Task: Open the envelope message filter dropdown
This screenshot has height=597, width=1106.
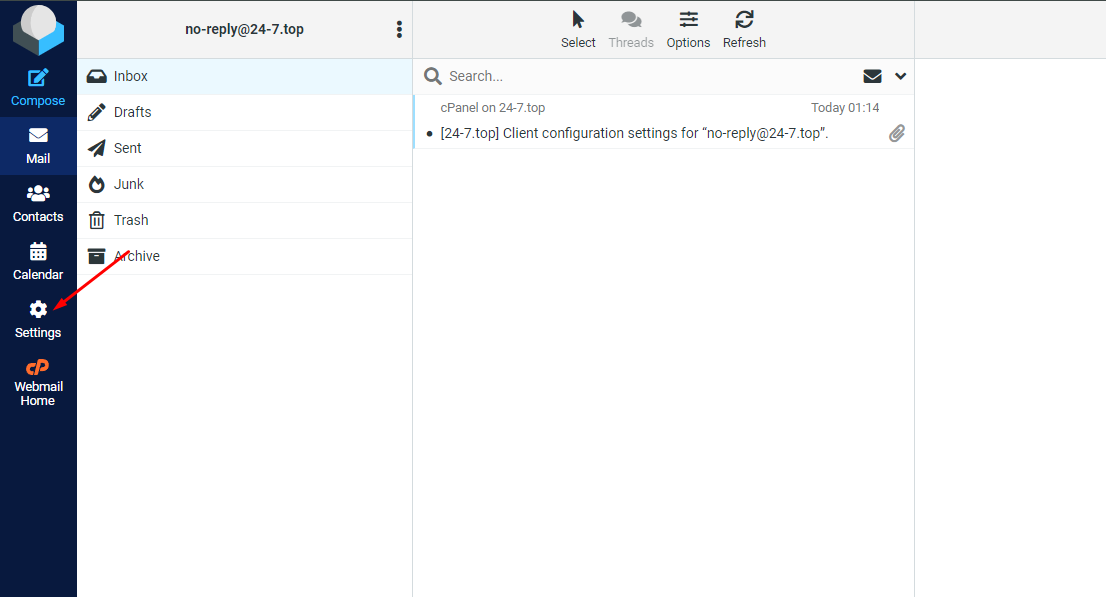Action: (x=872, y=76)
